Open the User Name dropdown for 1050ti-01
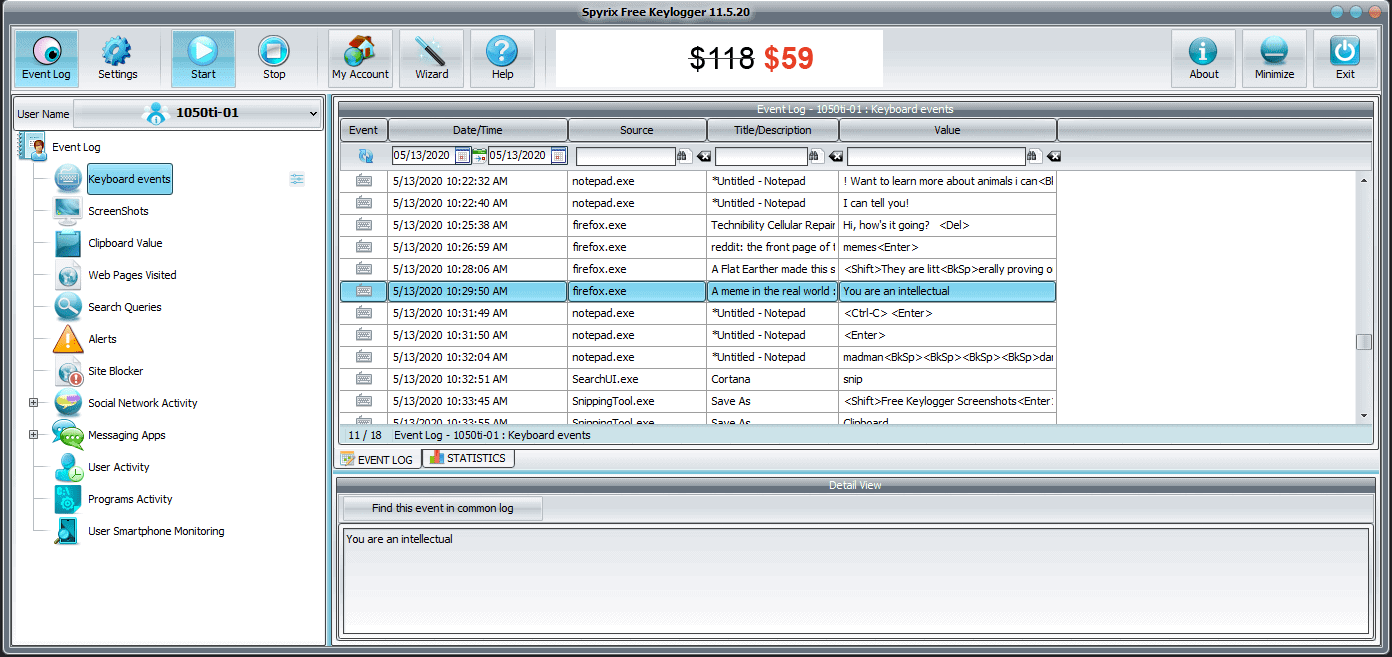The height and width of the screenshot is (657, 1392). pyautogui.click(x=313, y=113)
